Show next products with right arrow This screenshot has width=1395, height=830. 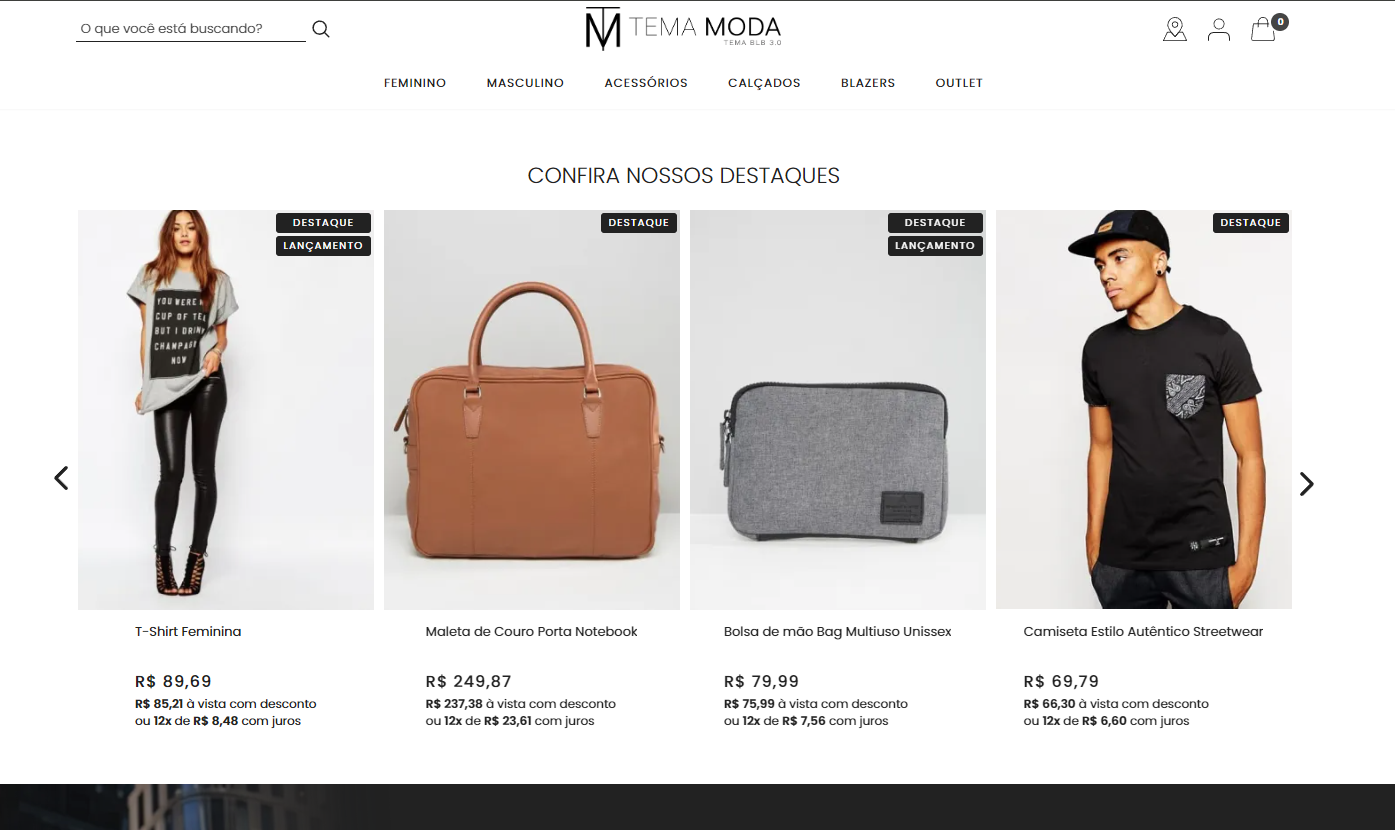(x=1306, y=484)
